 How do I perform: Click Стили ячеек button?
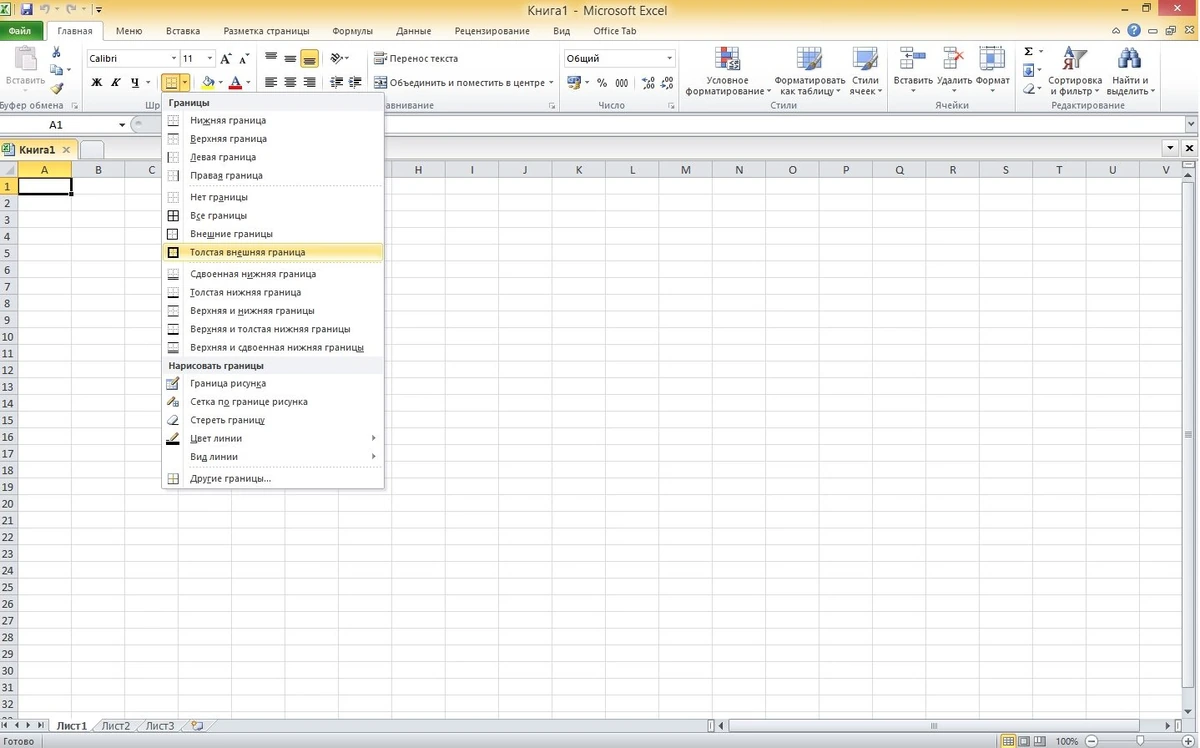tap(865, 71)
